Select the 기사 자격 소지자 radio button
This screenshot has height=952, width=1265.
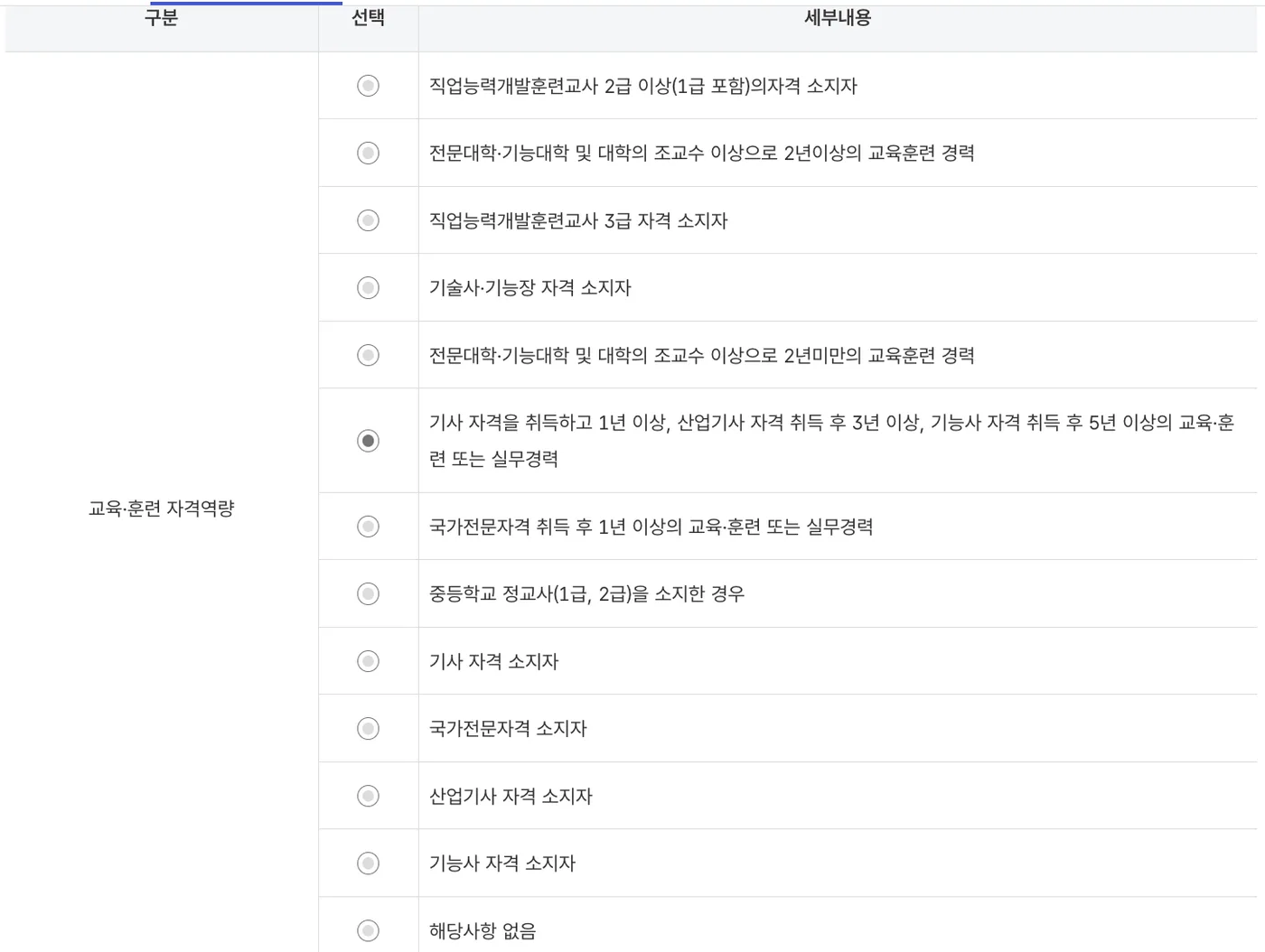pos(368,661)
